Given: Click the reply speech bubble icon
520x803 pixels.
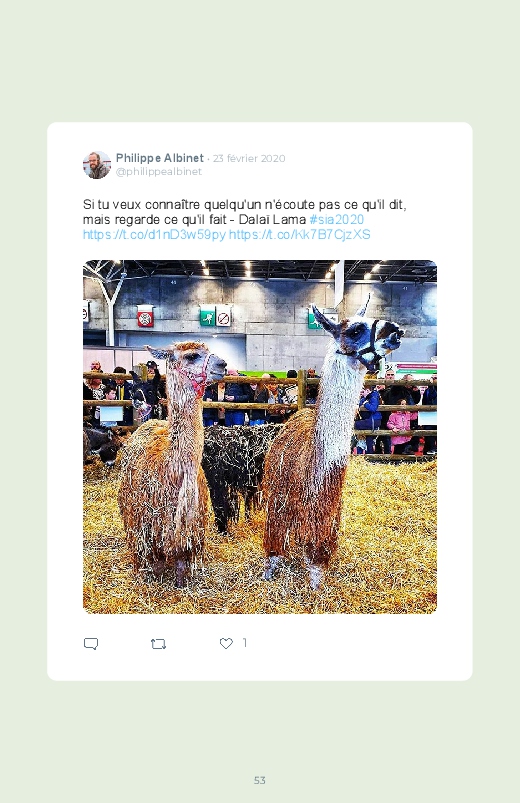Looking at the screenshot, I should pyautogui.click(x=91, y=644).
